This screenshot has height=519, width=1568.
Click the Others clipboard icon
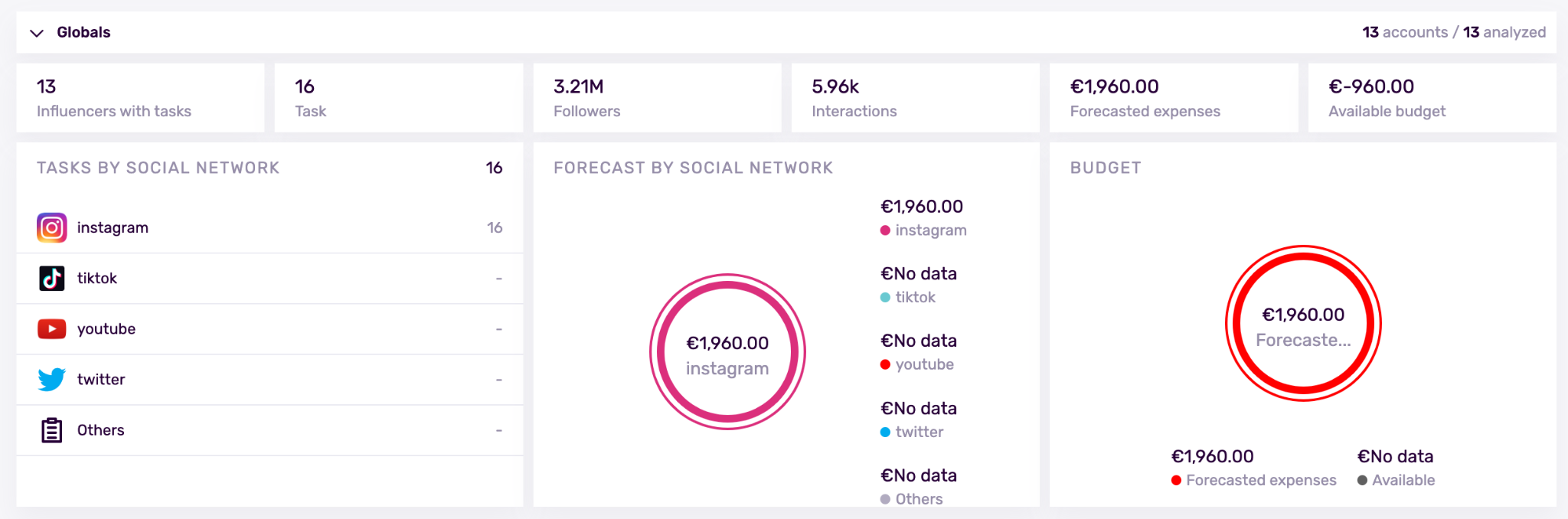pos(52,430)
